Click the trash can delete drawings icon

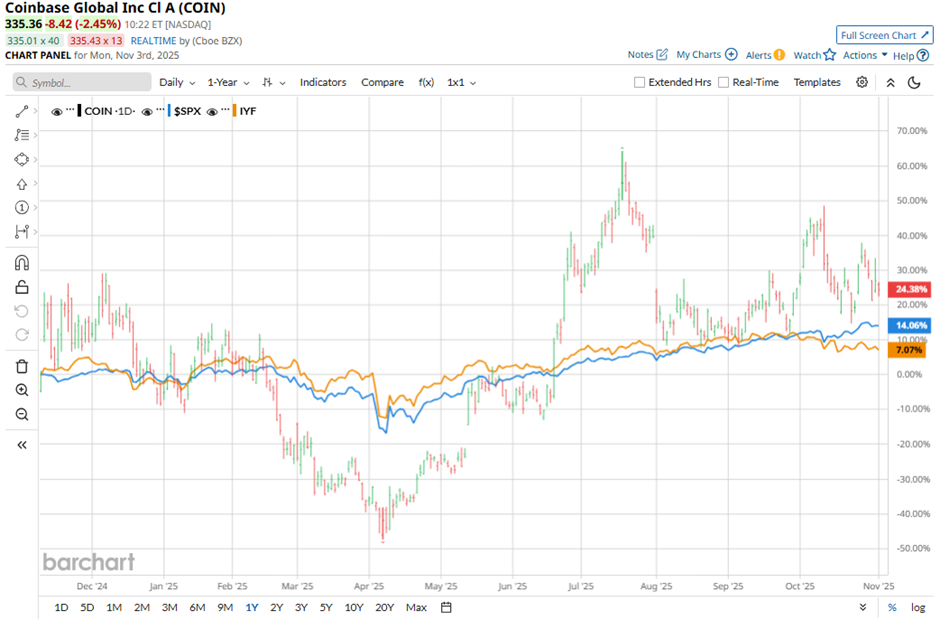(21, 366)
